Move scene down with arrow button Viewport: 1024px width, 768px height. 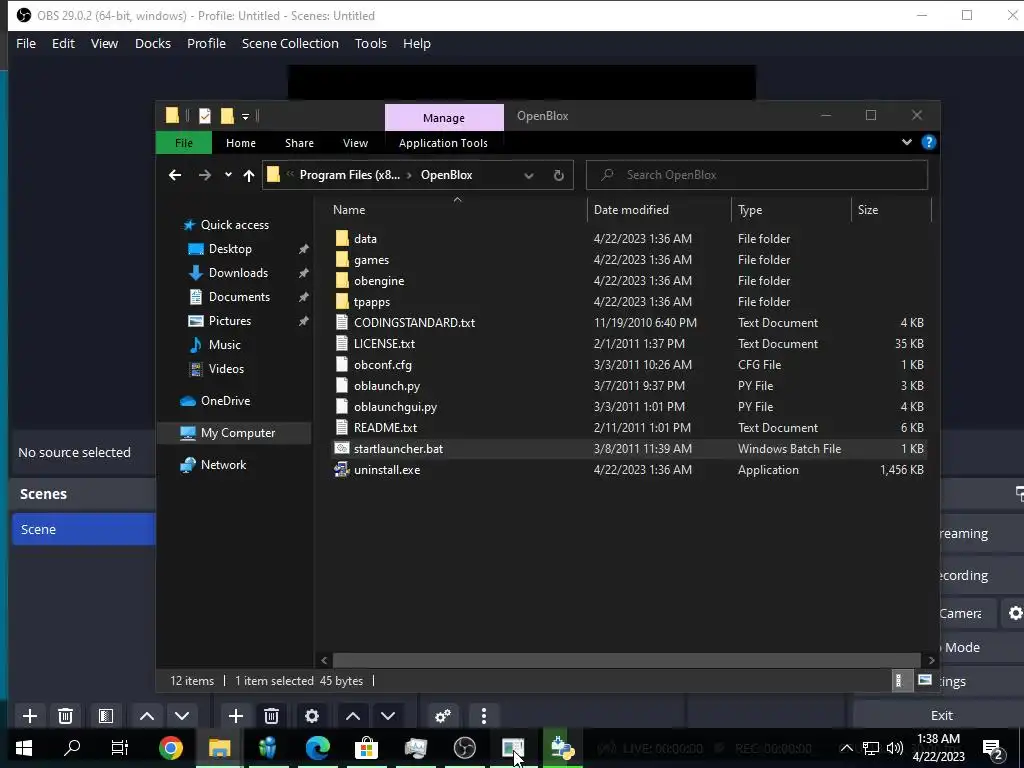click(182, 716)
